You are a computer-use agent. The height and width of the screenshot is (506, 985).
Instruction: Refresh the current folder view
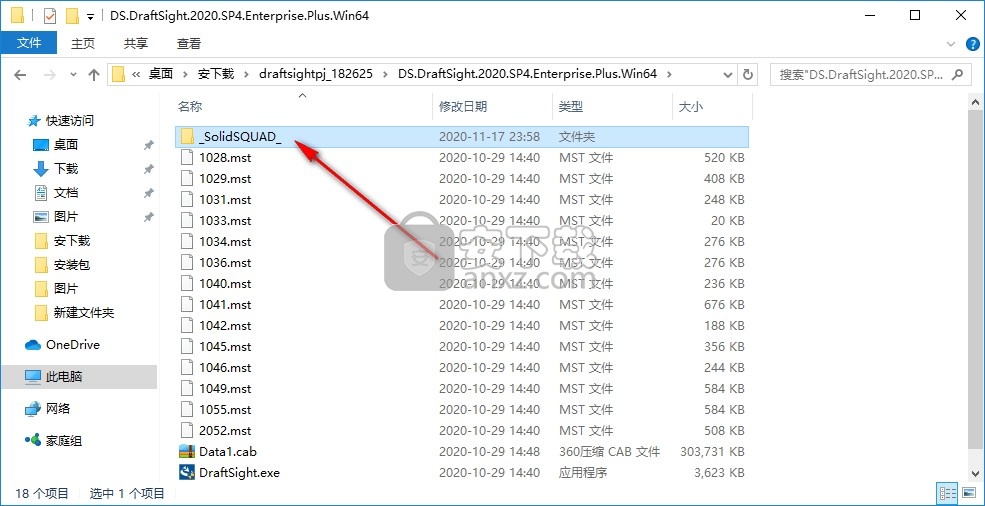748,74
